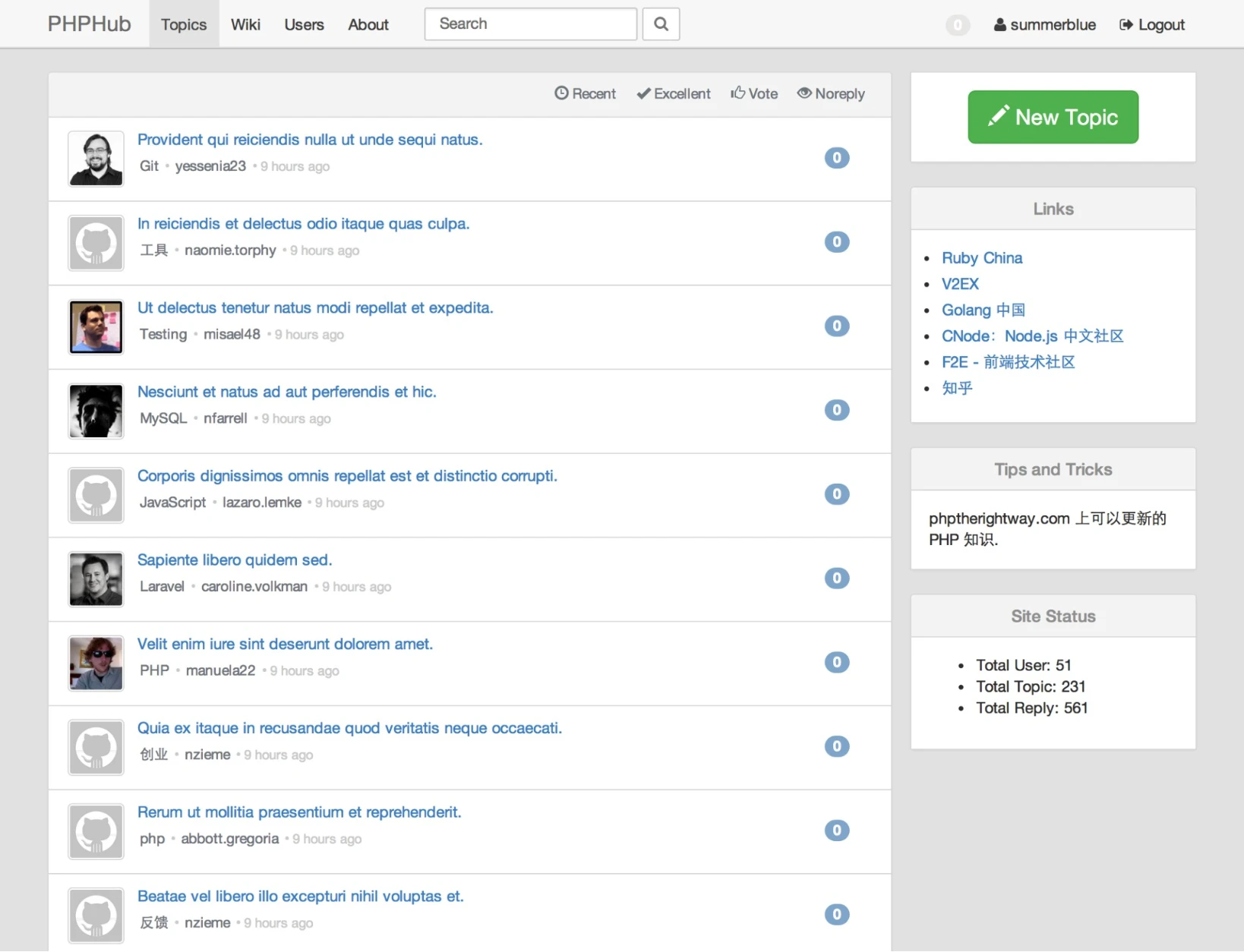Open summerblue user profile link
The height and width of the screenshot is (952, 1244).
[x=1045, y=25]
